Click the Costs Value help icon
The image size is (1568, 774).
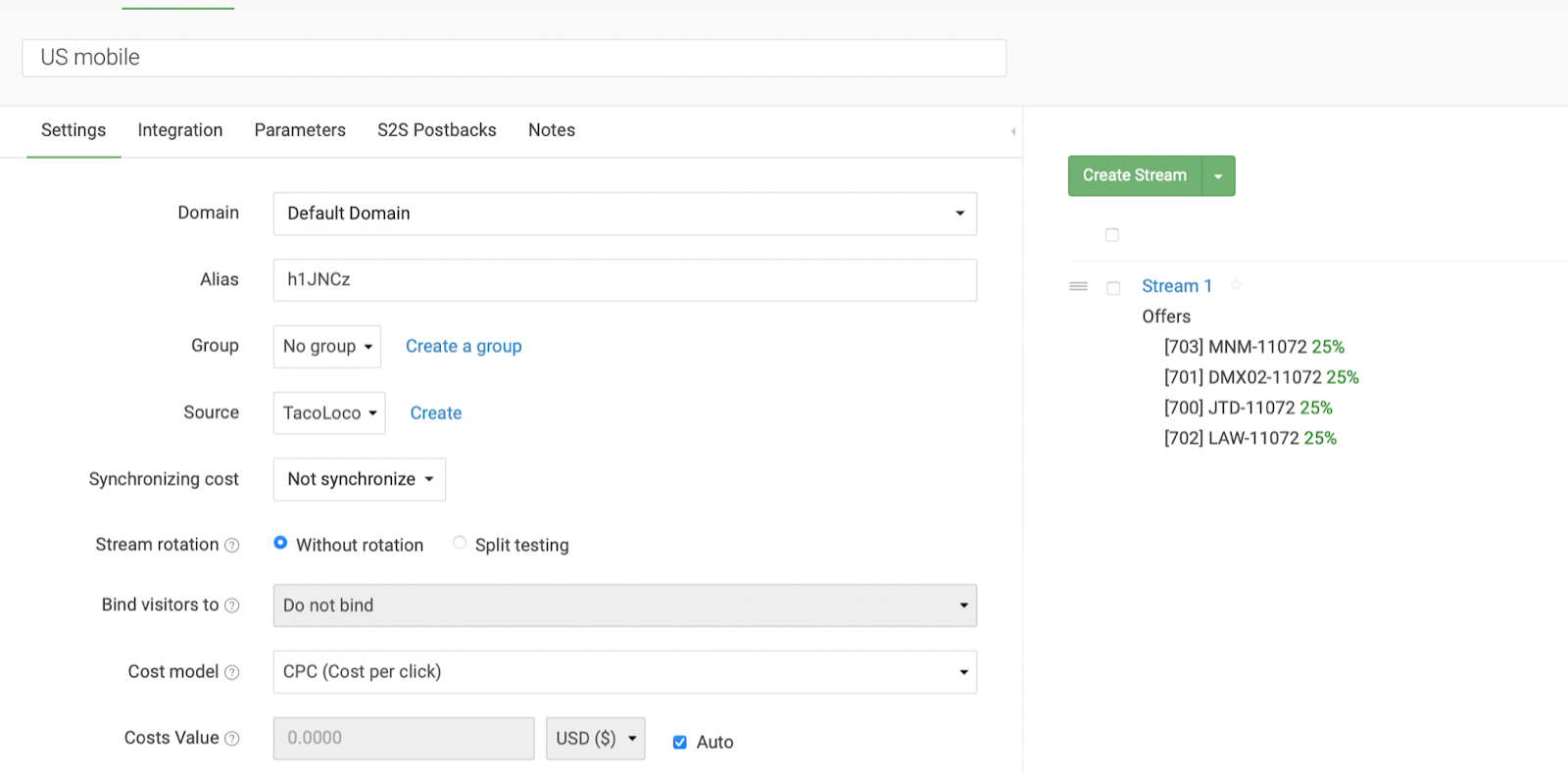click(x=232, y=739)
